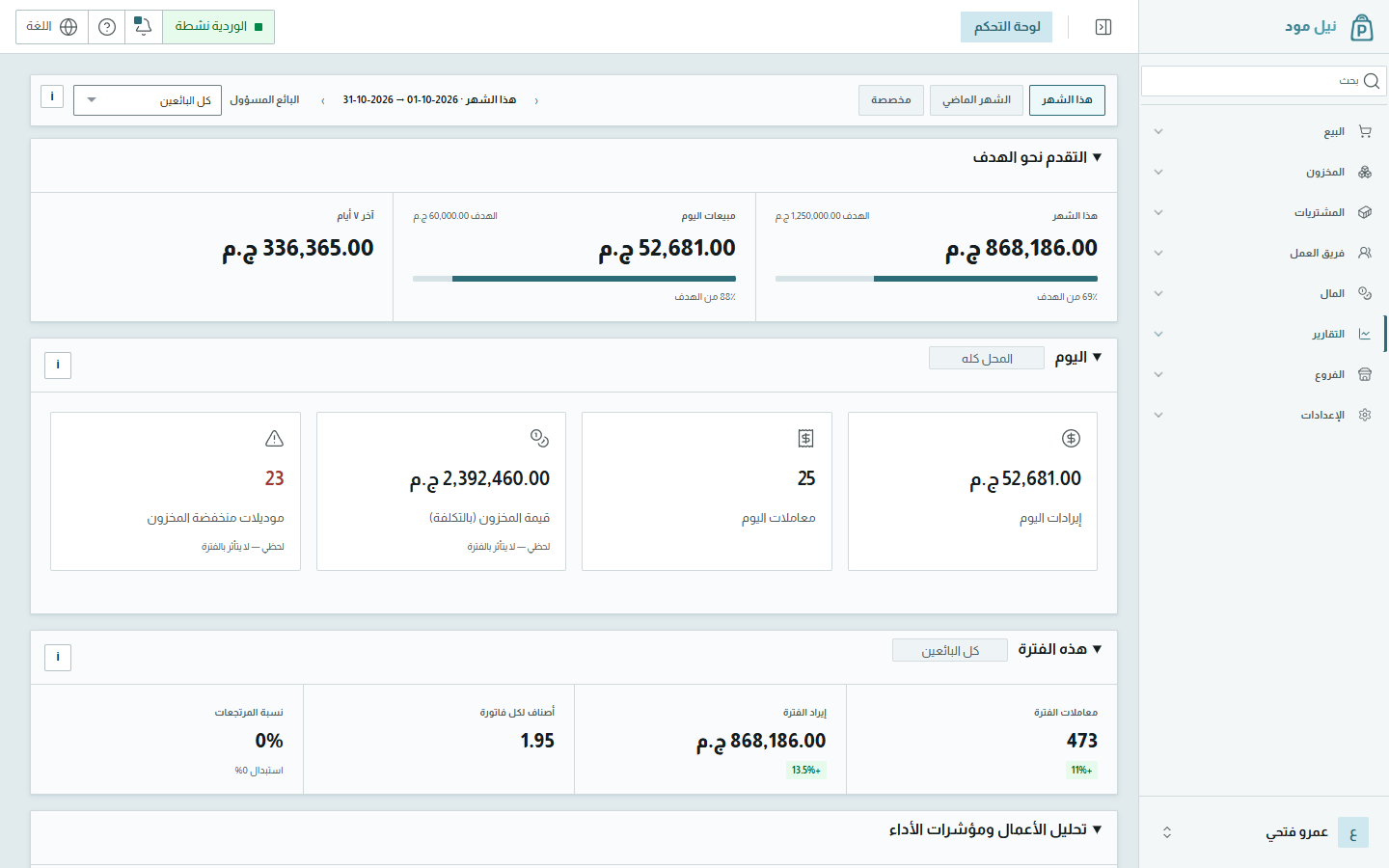Click the هذا الشهر goal progress bar
This screenshot has width=1389, height=868.
[x=937, y=279]
